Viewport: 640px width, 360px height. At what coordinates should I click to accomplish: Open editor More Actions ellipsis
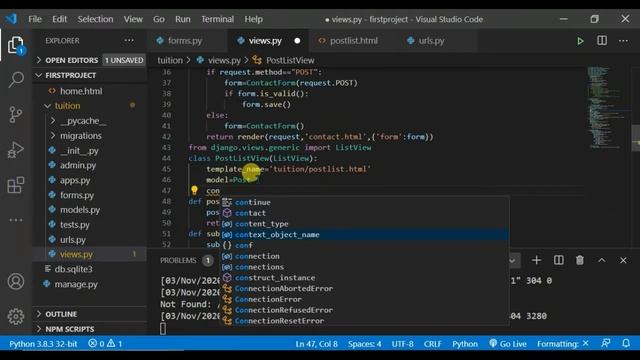(623, 40)
